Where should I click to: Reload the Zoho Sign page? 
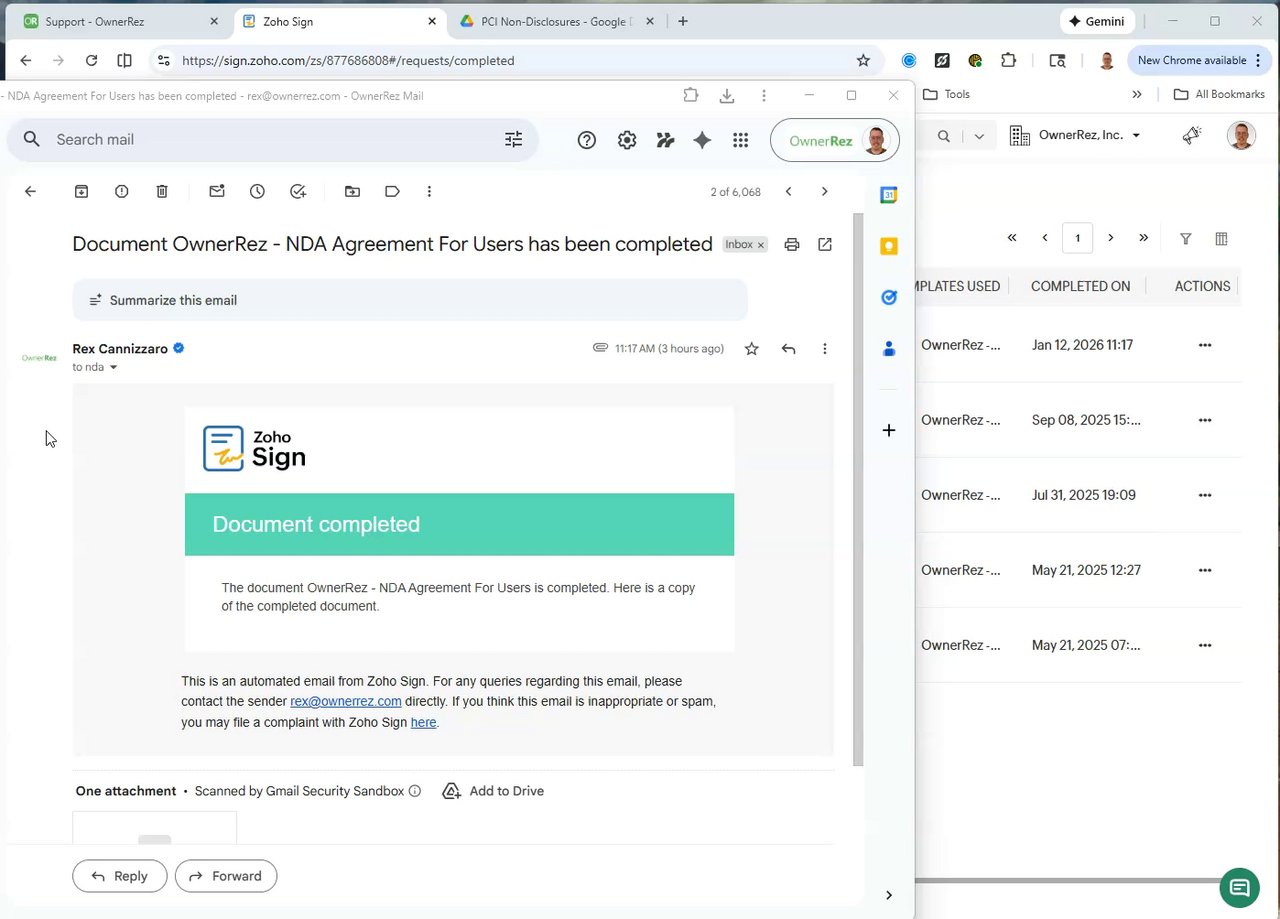tap(91, 60)
